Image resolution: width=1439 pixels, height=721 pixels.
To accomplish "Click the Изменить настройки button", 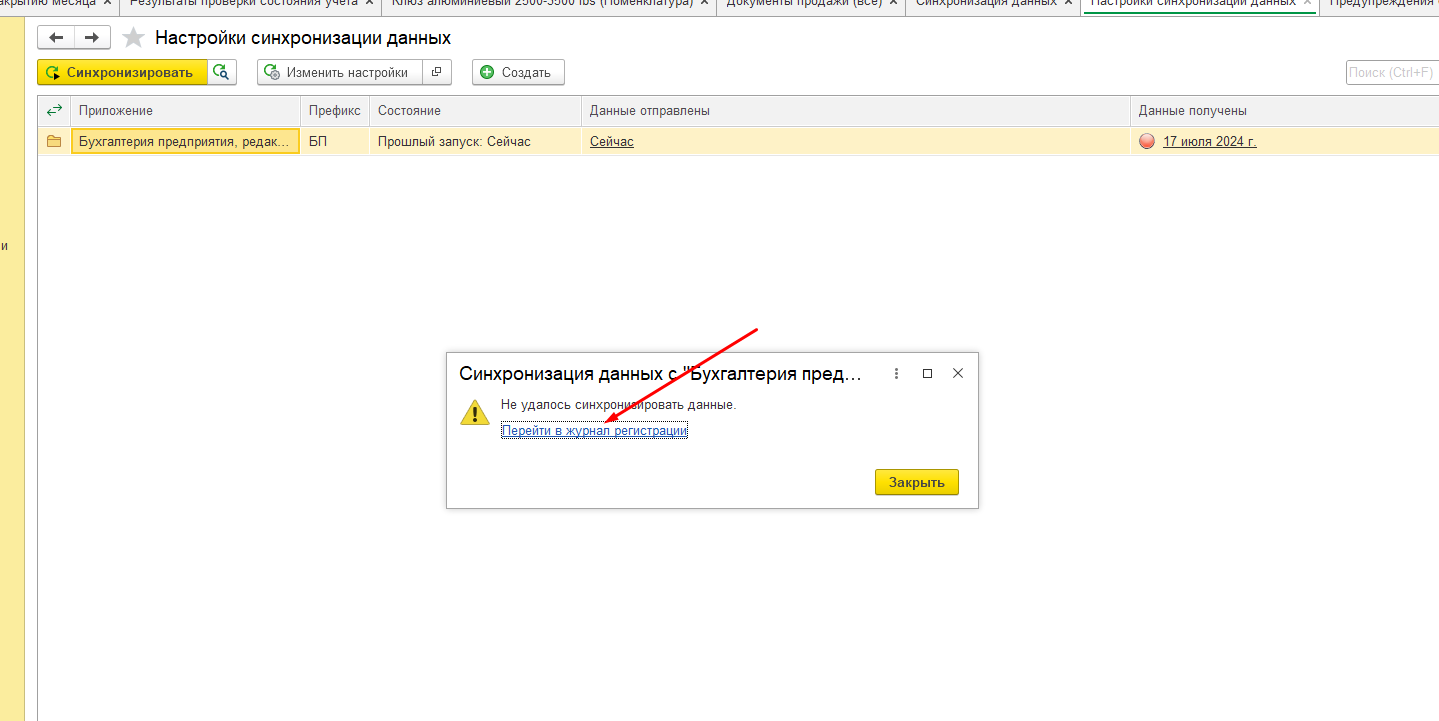I will tap(340, 72).
